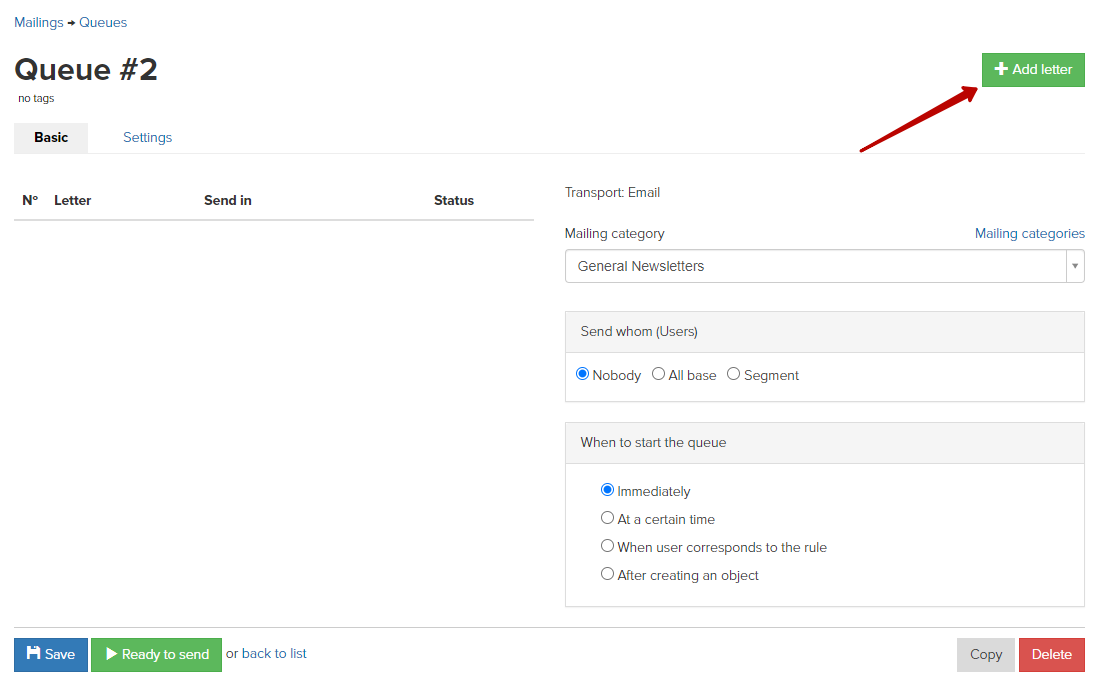The width and height of the screenshot is (1100, 689).
Task: Open the Mailing categories link
Action: pyautogui.click(x=1029, y=234)
